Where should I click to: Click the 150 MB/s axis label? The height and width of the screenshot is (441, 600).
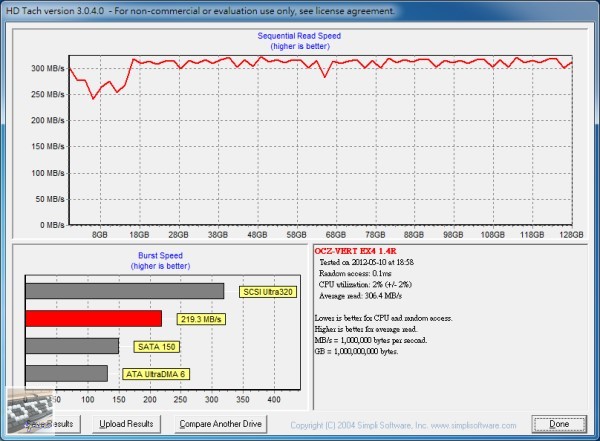[48, 147]
